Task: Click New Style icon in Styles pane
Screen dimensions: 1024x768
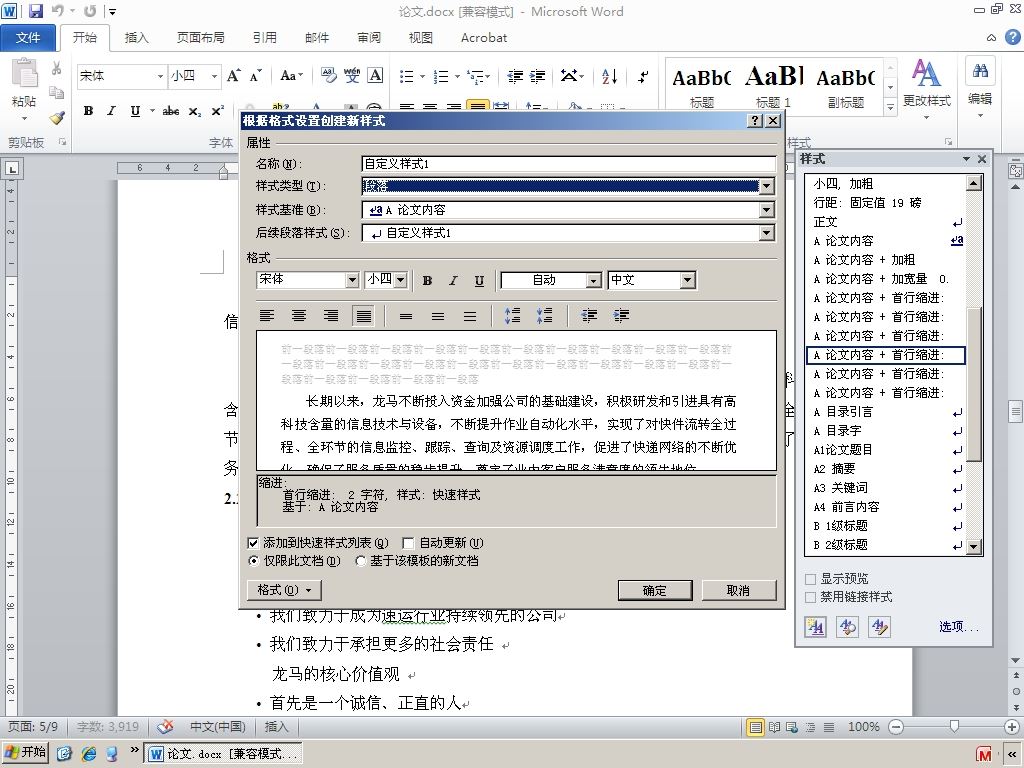Action: pyautogui.click(x=815, y=627)
